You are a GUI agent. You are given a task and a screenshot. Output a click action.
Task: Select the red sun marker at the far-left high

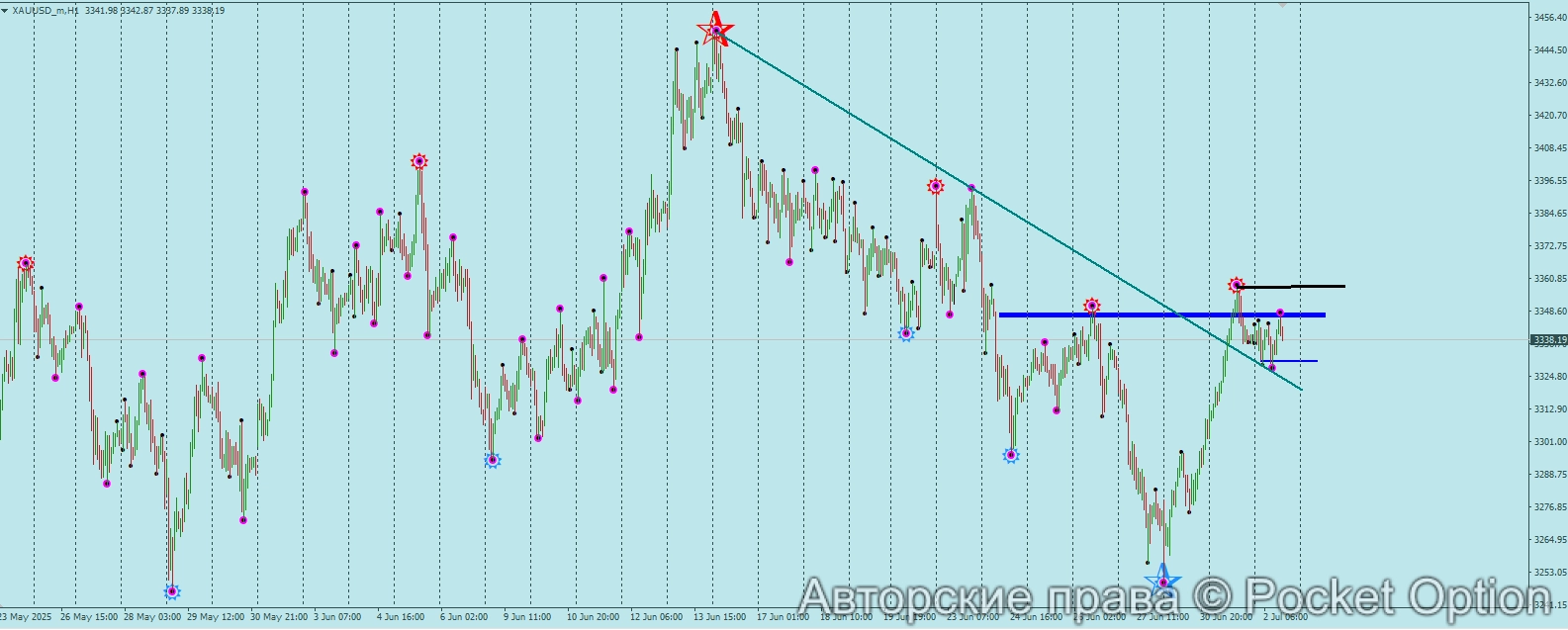click(x=26, y=263)
